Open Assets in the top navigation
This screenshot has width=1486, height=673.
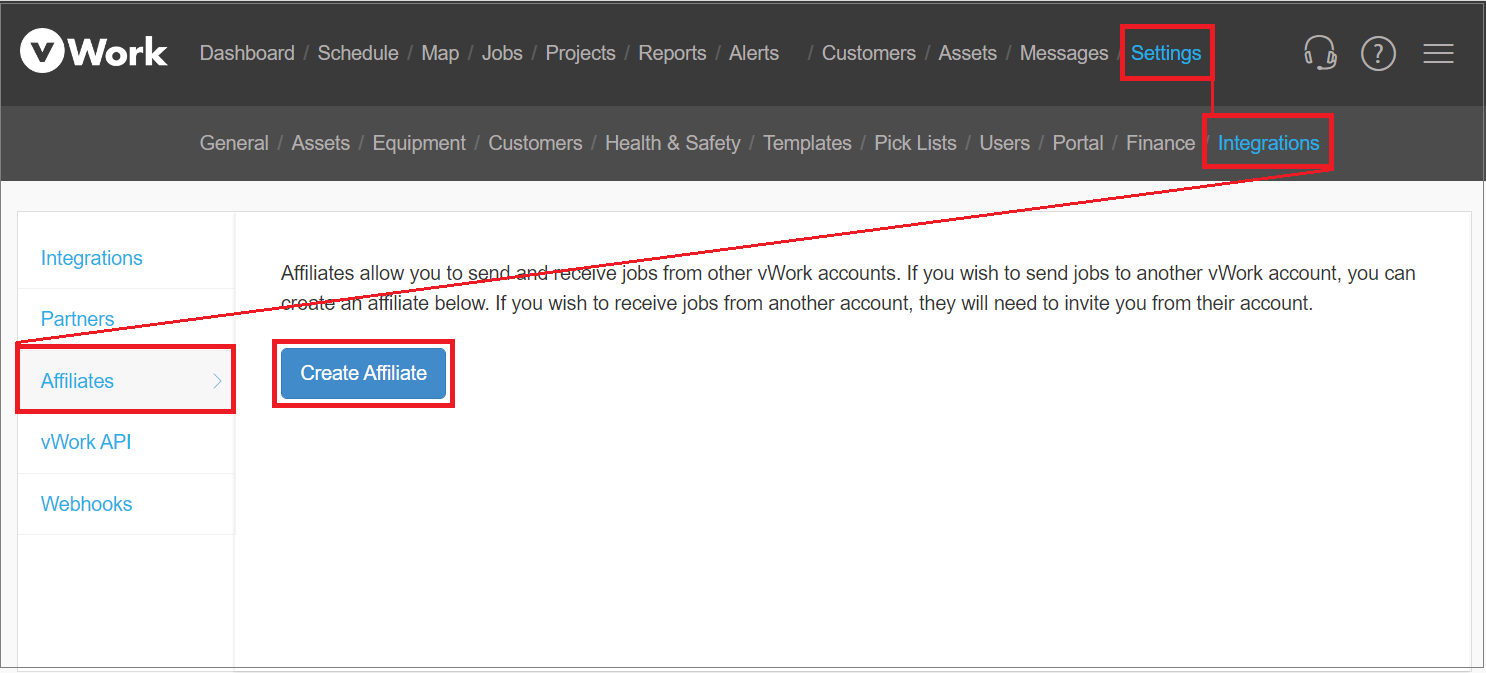967,53
